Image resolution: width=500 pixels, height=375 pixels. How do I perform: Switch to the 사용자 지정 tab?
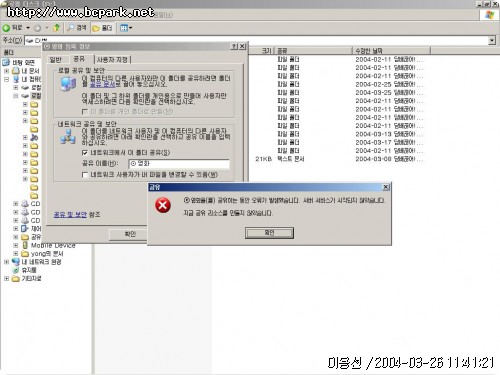tap(112, 60)
